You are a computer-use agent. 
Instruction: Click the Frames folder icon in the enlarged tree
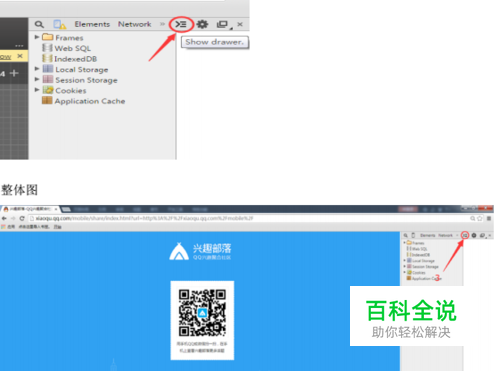click(x=48, y=37)
